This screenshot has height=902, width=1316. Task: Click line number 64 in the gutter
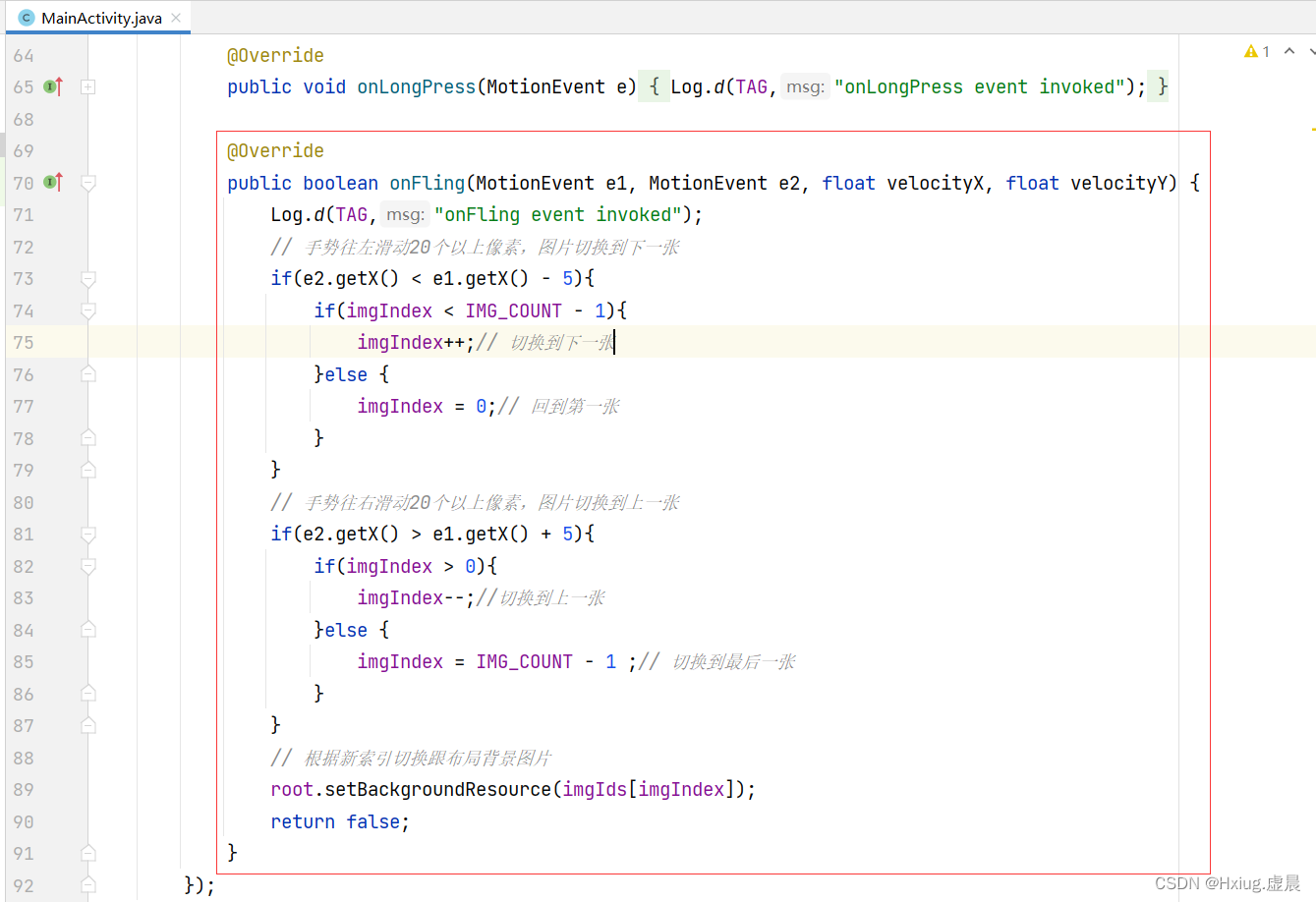tap(24, 56)
